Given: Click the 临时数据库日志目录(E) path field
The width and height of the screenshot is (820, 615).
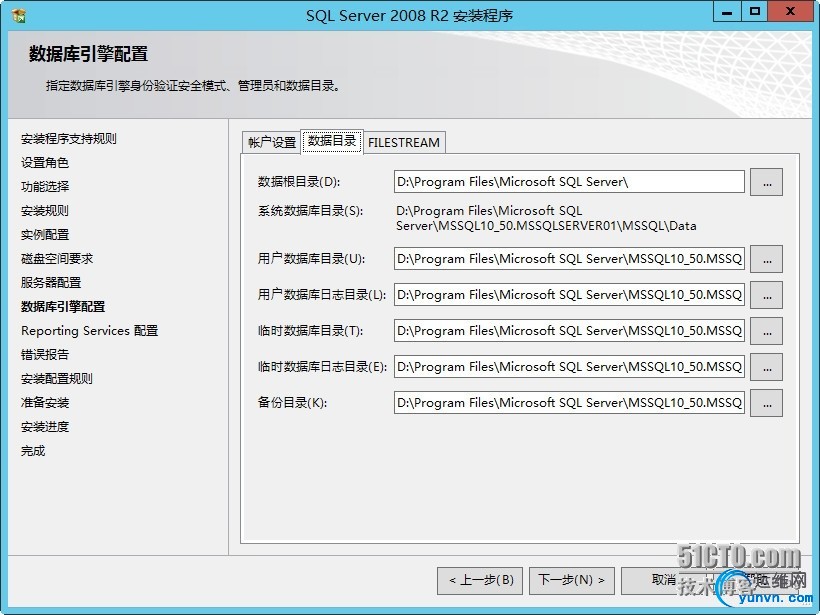Looking at the screenshot, I should (x=569, y=367).
